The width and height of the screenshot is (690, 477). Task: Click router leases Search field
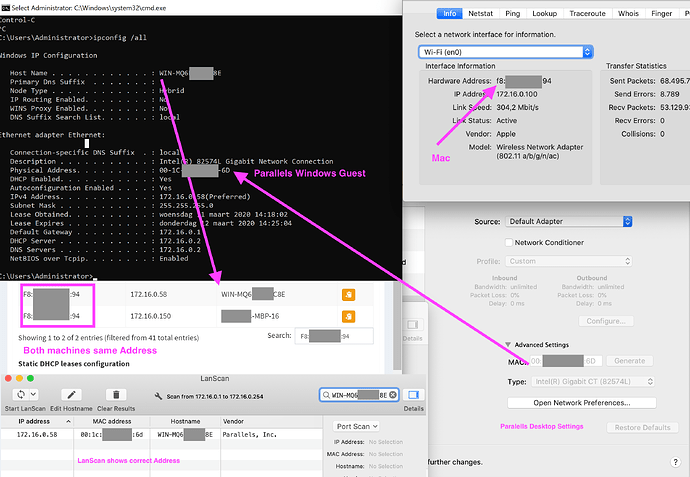(334, 336)
